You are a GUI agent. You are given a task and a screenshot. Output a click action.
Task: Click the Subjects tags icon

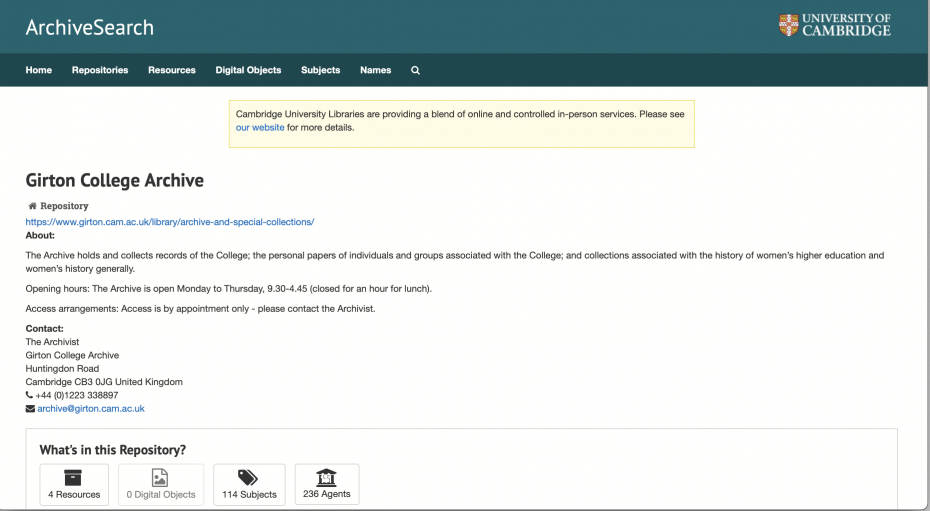[248, 478]
